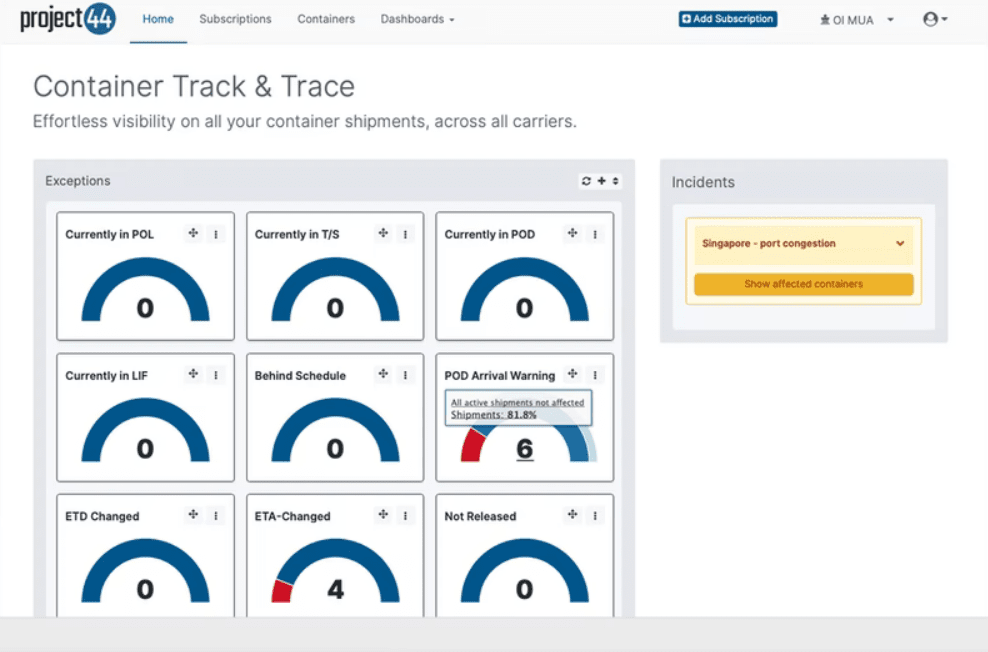Show affected containers for the incident
Viewport: 988px width, 652px height.
click(x=803, y=284)
